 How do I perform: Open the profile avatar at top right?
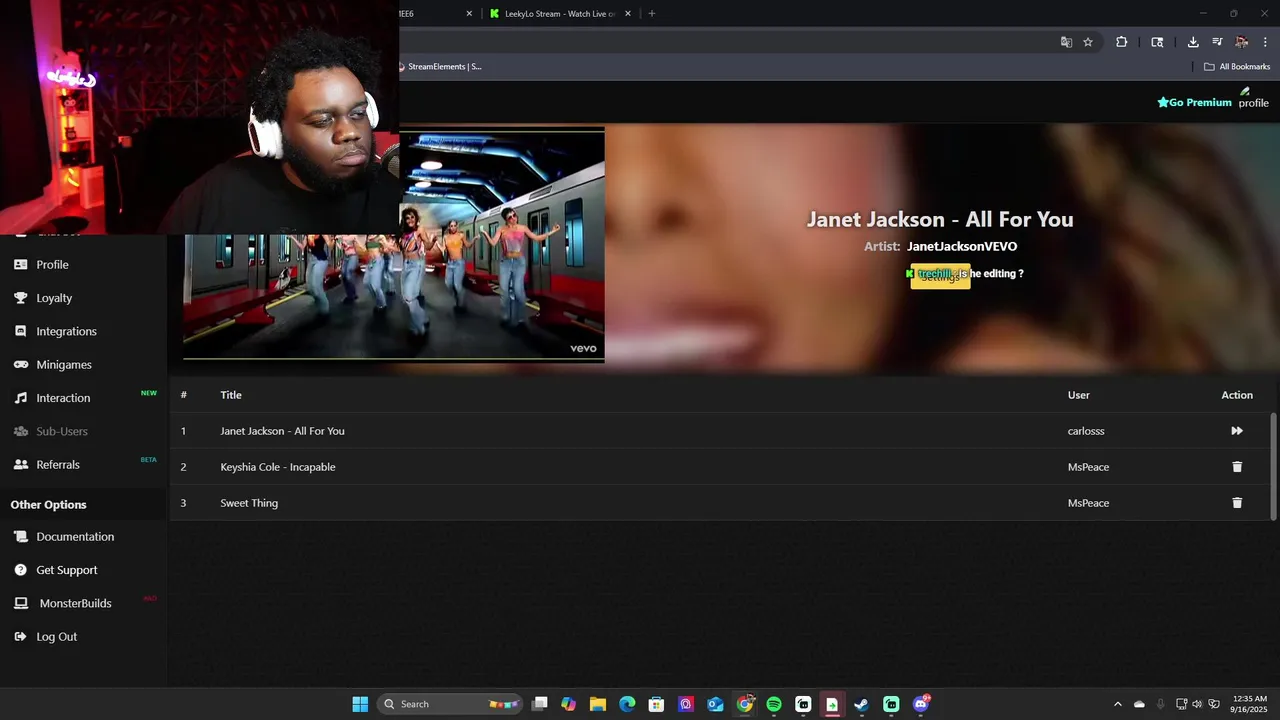pos(1253,98)
